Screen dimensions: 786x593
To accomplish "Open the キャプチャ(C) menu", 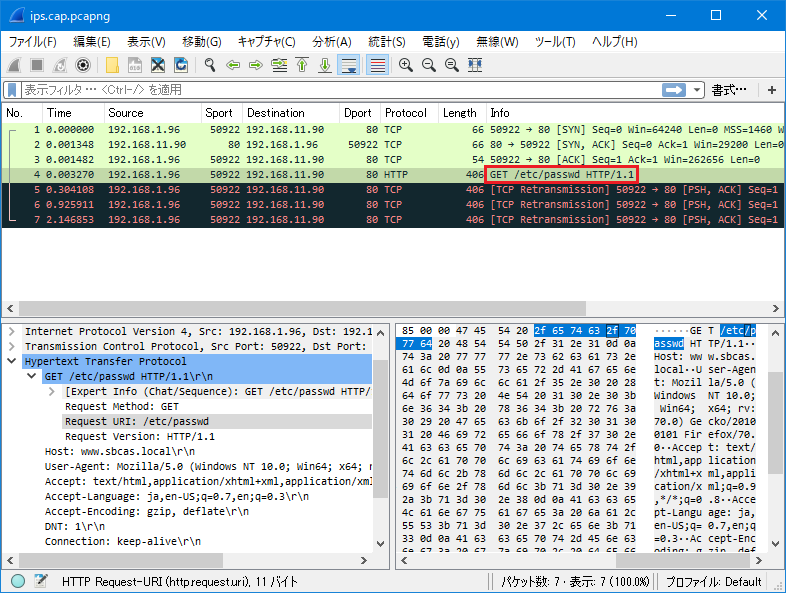I will pos(267,42).
